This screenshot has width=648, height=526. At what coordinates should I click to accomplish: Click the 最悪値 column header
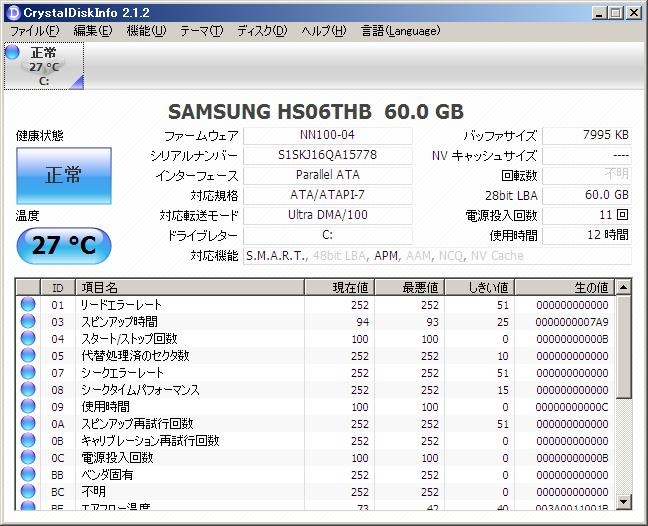pyautogui.click(x=410, y=287)
